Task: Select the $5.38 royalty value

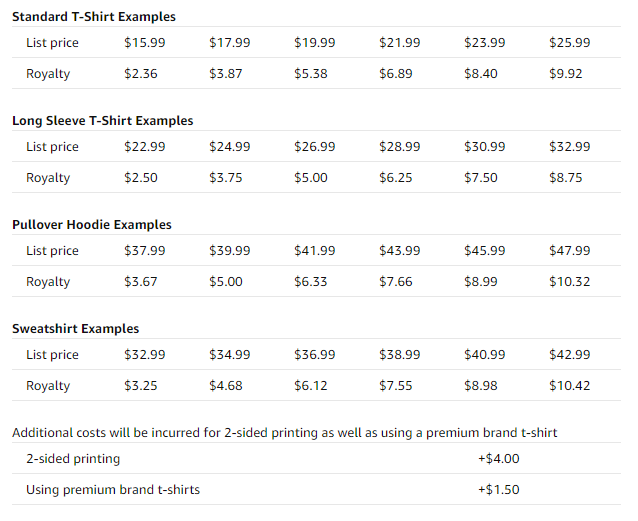Action: tap(310, 73)
